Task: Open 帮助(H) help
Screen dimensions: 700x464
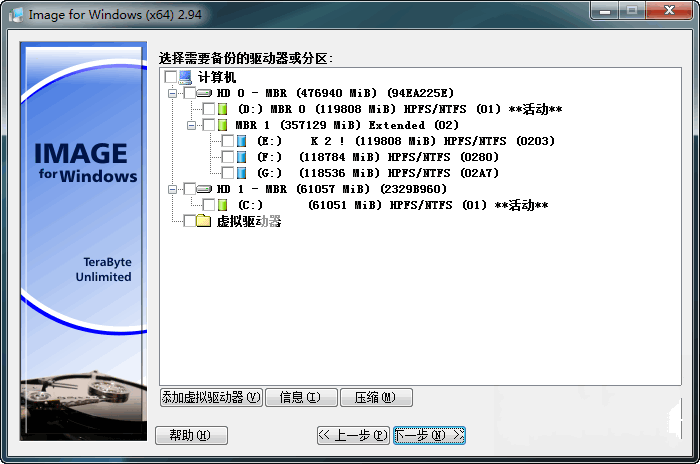Action: (192, 435)
